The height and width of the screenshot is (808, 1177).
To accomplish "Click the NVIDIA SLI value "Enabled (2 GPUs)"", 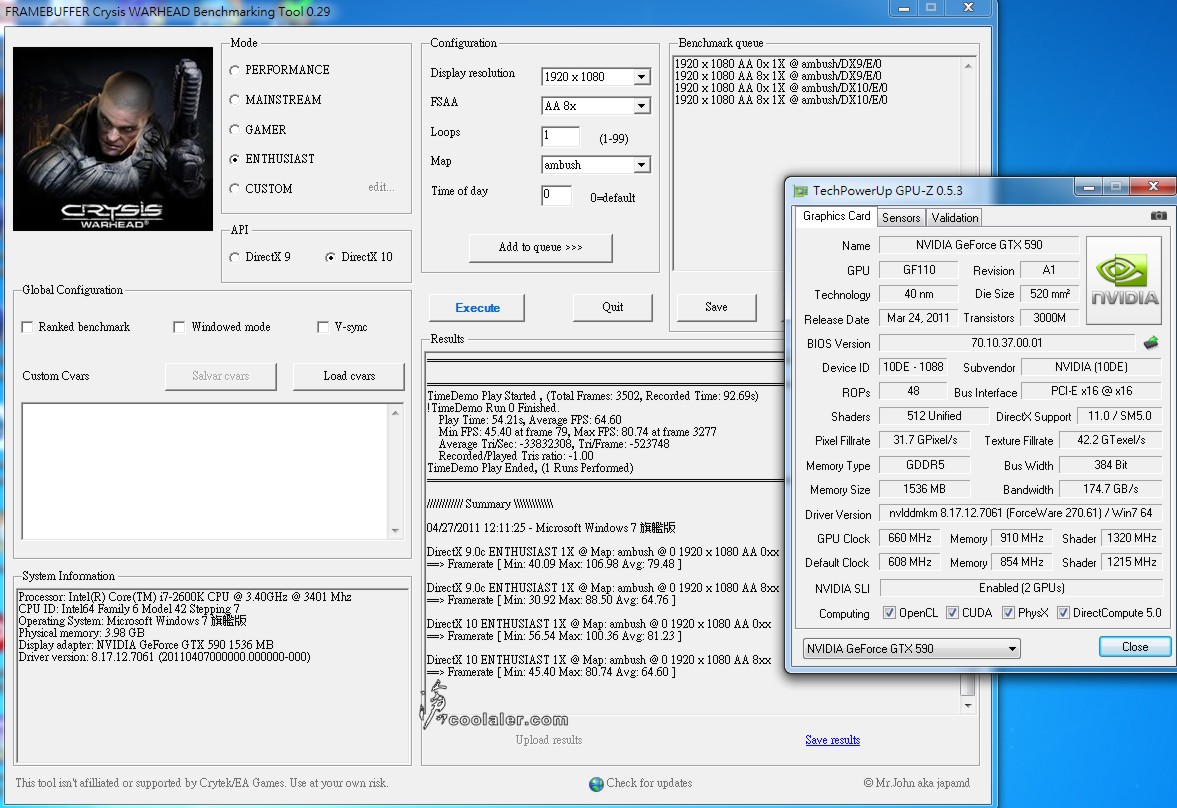I will (1021, 588).
